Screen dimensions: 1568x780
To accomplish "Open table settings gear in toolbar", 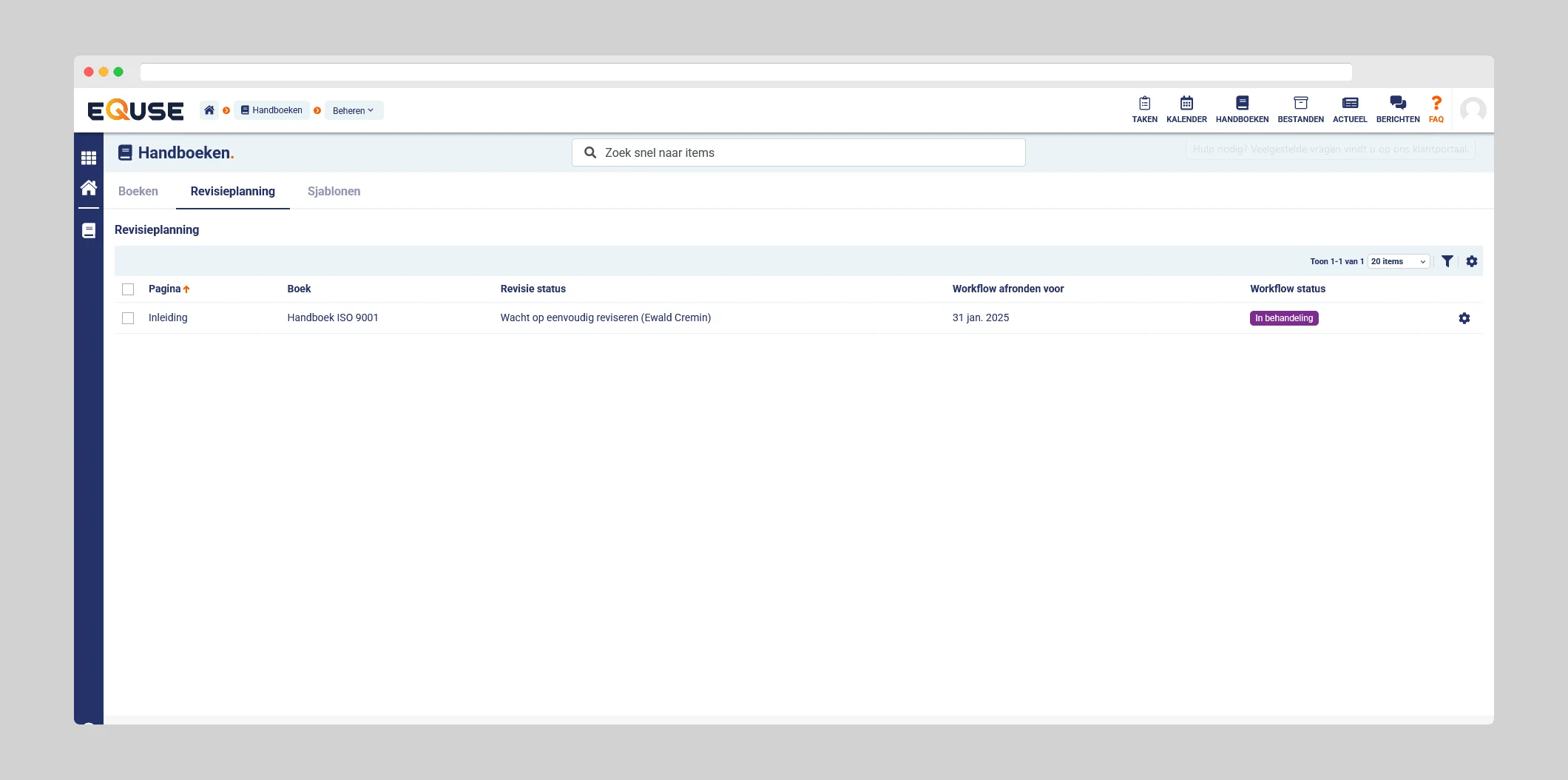I will coord(1471,261).
